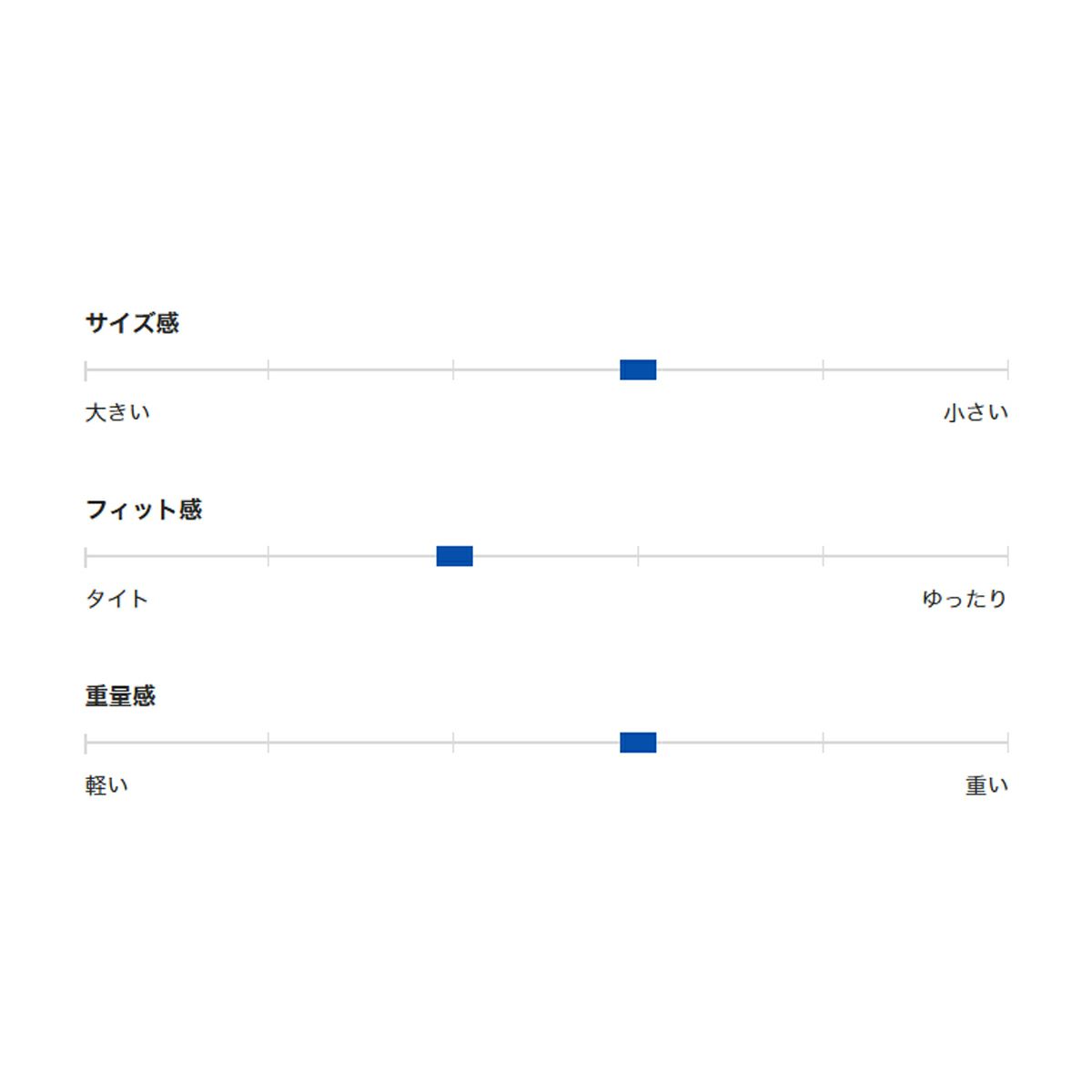Image resolution: width=1092 pixels, height=1092 pixels.
Task: Set フィット感 slider to its rightmost end tick
Action: 1007,556
